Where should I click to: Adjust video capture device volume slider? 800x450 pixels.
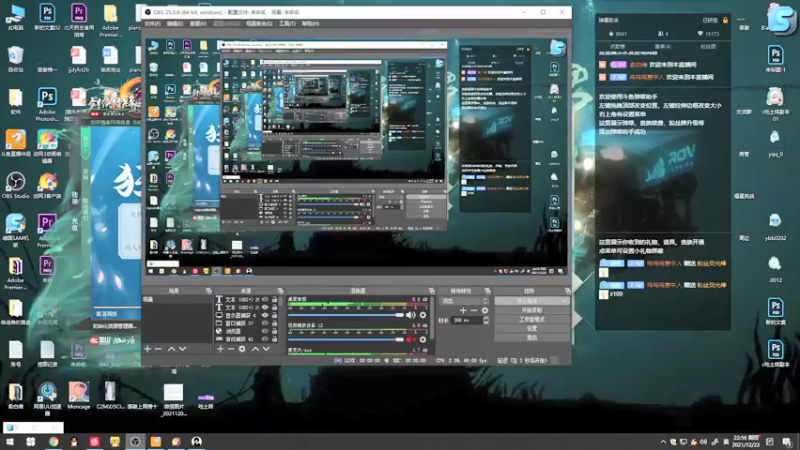(345, 339)
